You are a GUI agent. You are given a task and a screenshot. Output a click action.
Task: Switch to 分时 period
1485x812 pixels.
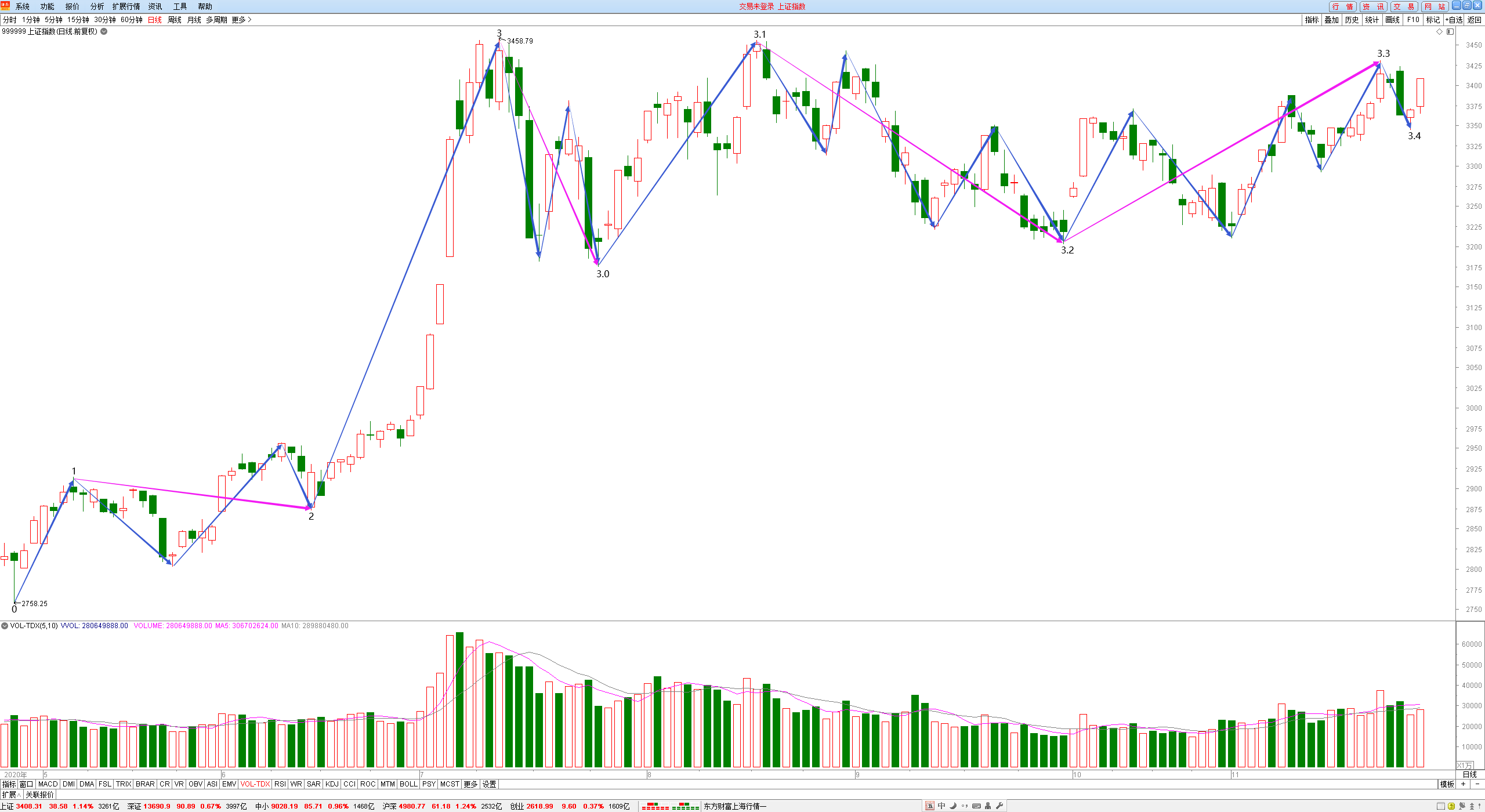[9, 20]
